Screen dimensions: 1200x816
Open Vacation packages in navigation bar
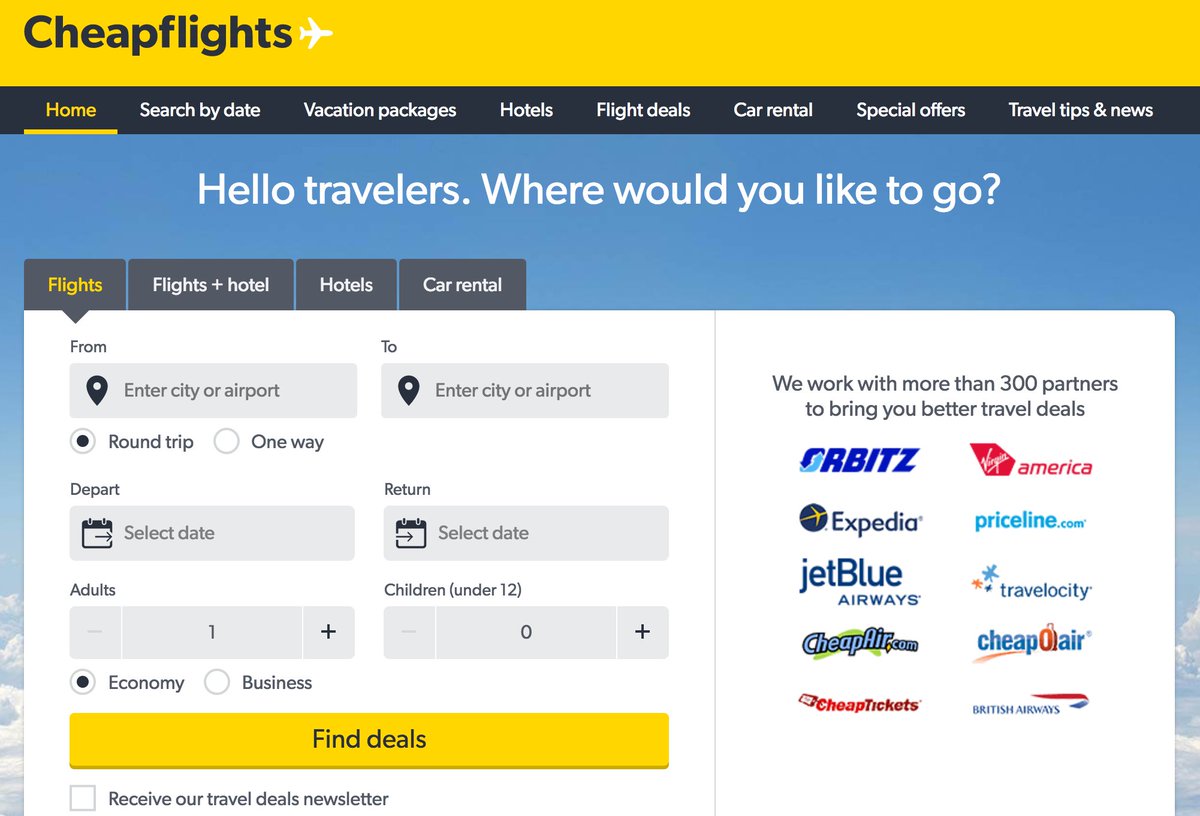(380, 110)
